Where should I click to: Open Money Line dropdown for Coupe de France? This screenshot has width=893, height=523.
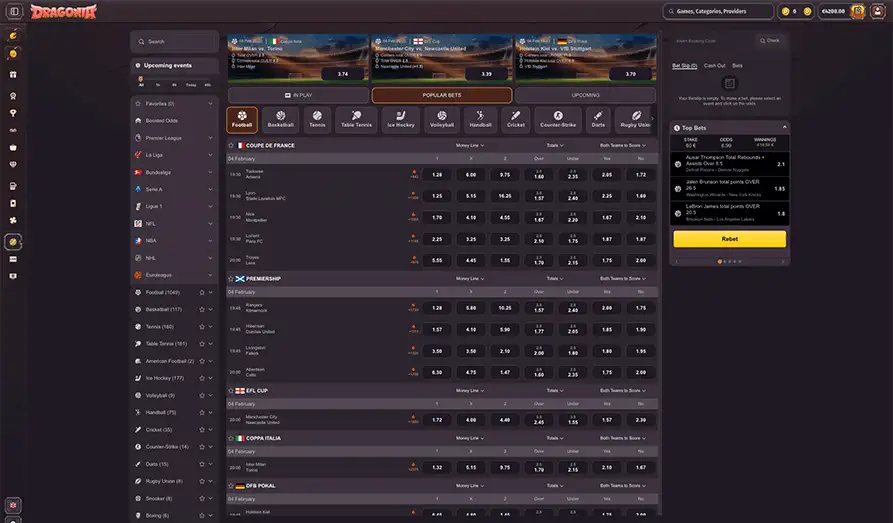[x=470, y=145]
